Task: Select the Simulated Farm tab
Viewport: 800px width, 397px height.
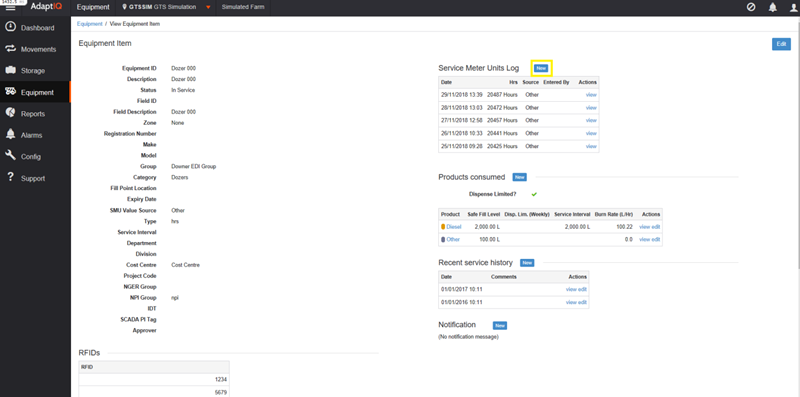Action: click(243, 7)
